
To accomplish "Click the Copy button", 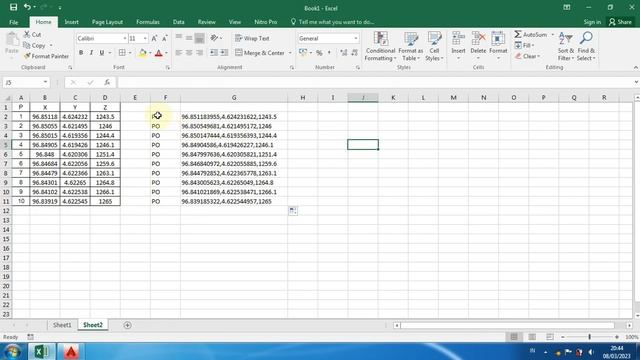I will click(x=34, y=45).
